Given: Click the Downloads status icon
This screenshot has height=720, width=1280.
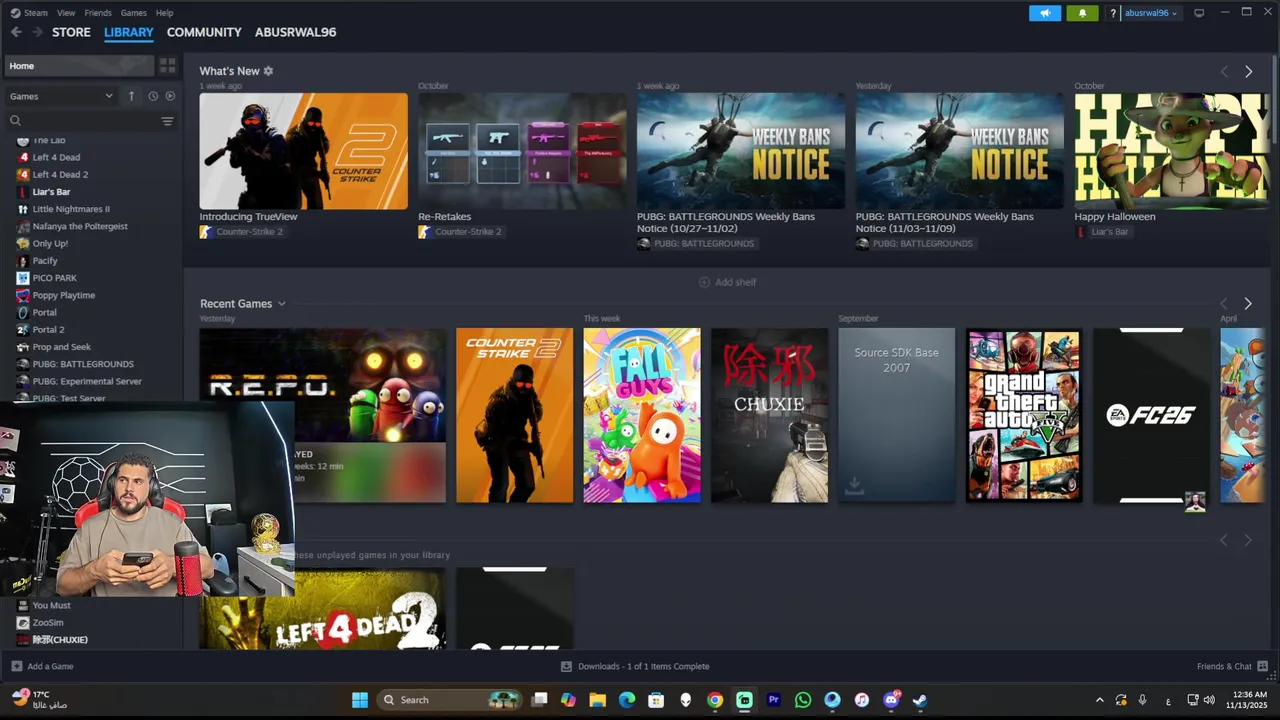Looking at the screenshot, I should tap(566, 666).
